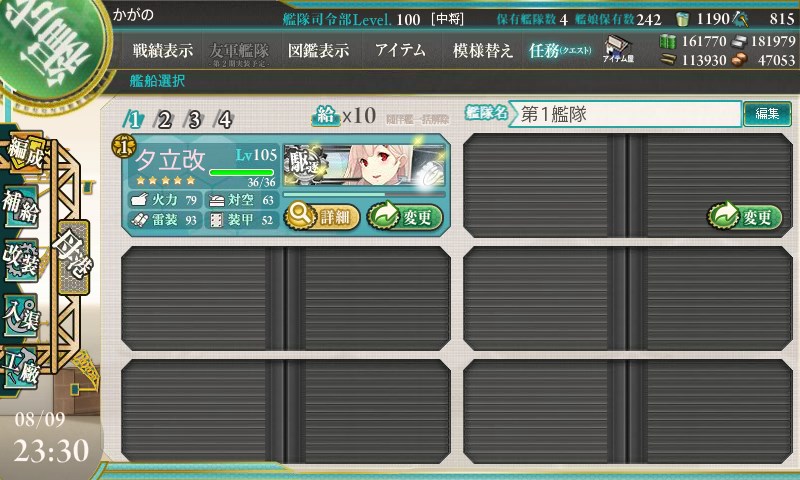Open the 改装 remodel sidebar icon
800x480 pixels.
[21, 260]
